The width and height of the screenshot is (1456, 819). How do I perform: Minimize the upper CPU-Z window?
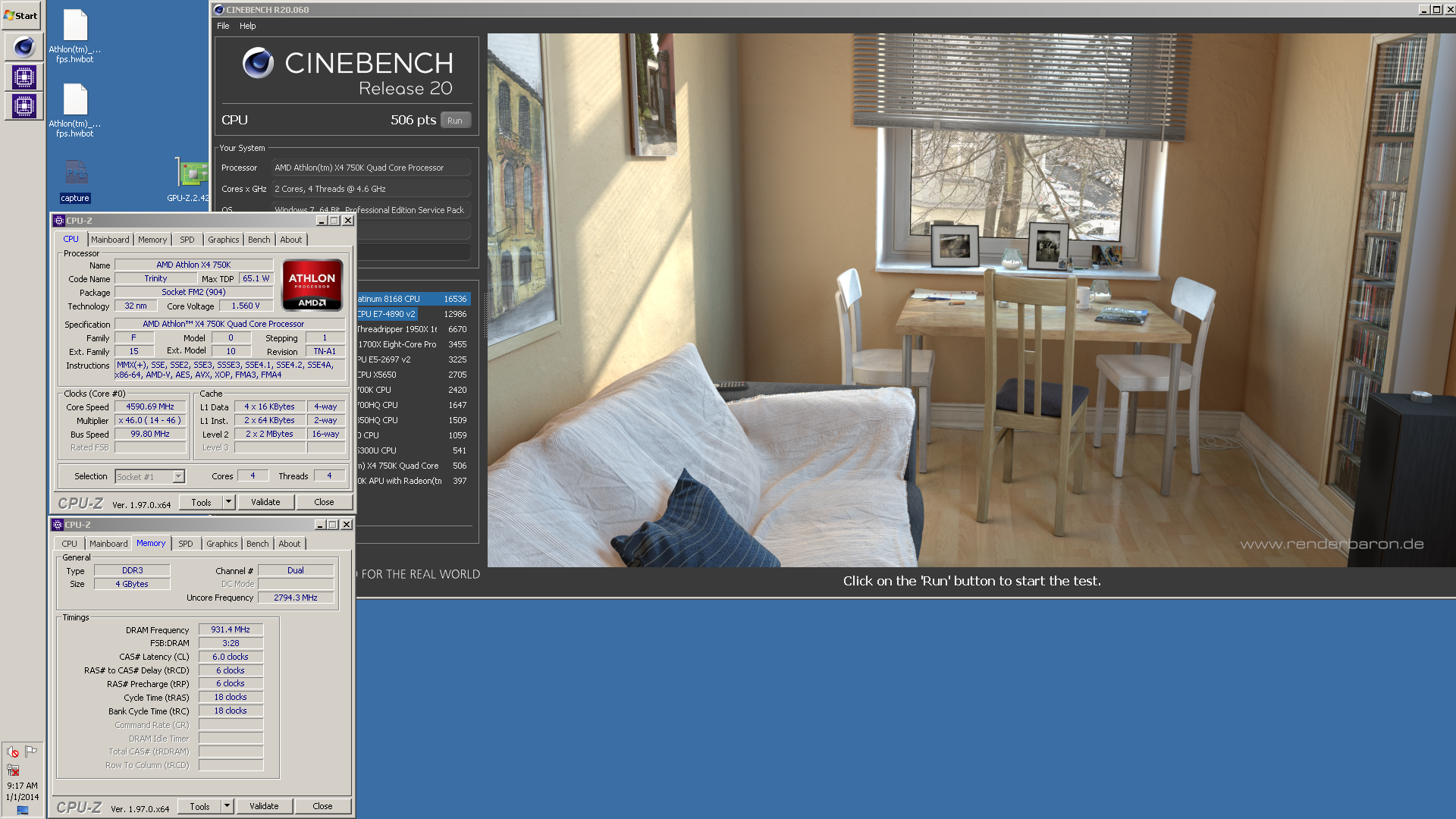322,221
